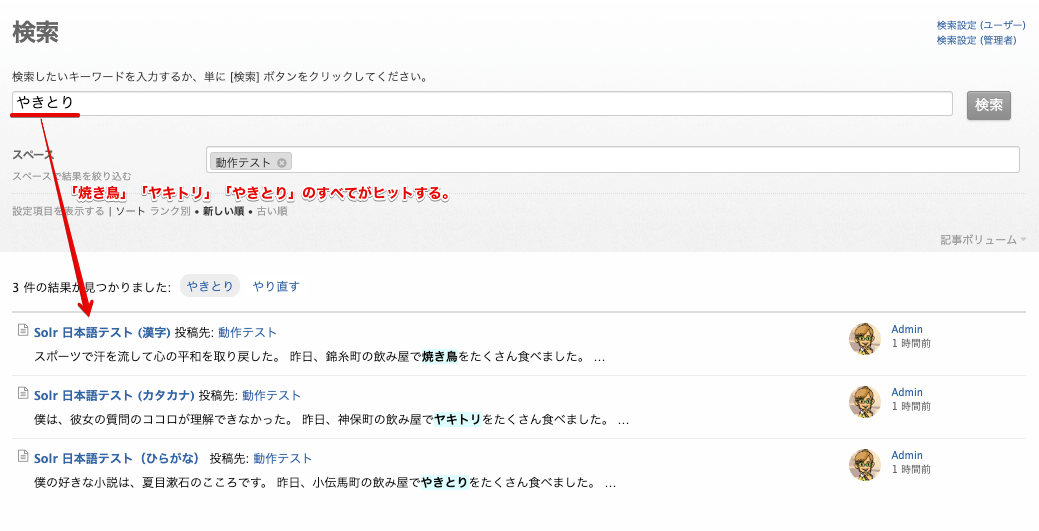Sort results by 古い順
Image resolution: width=1039 pixels, height=531 pixels.
pyautogui.click(x=272, y=211)
